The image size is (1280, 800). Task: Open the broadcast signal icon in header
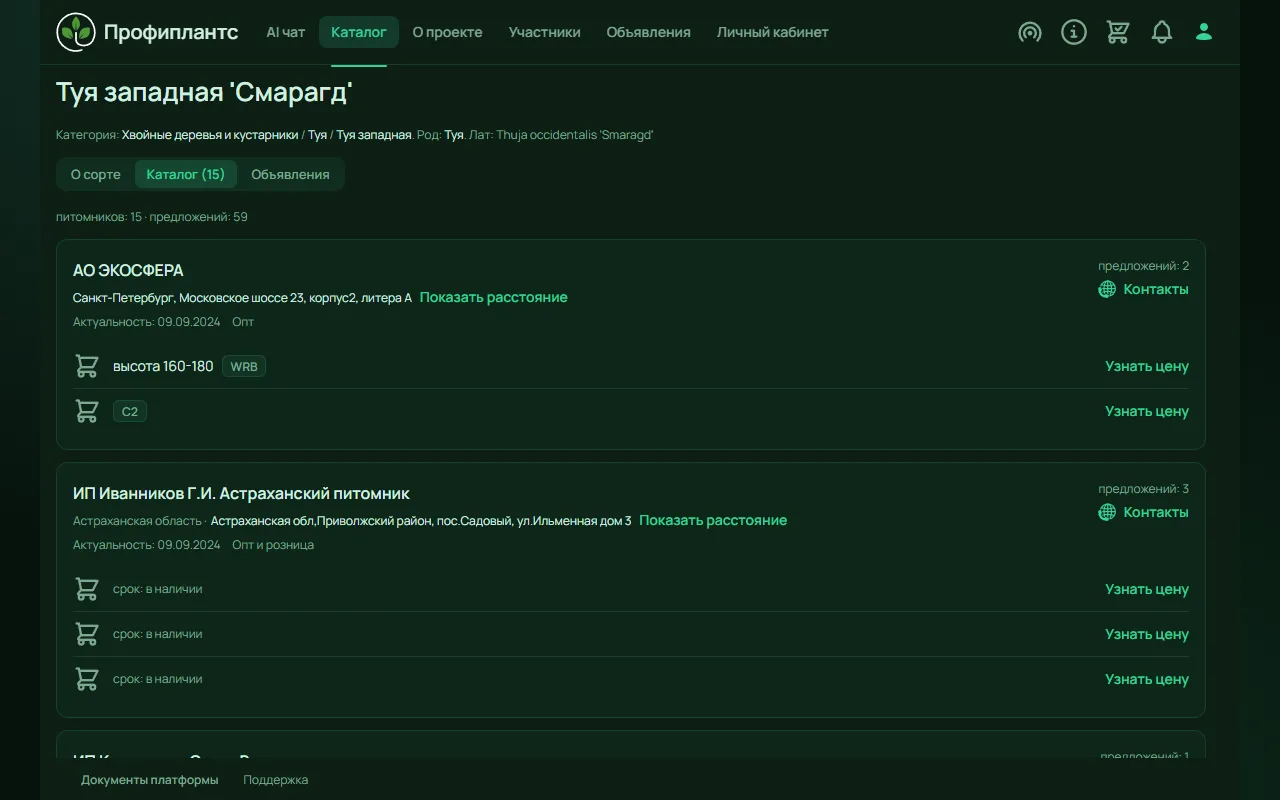(1030, 32)
